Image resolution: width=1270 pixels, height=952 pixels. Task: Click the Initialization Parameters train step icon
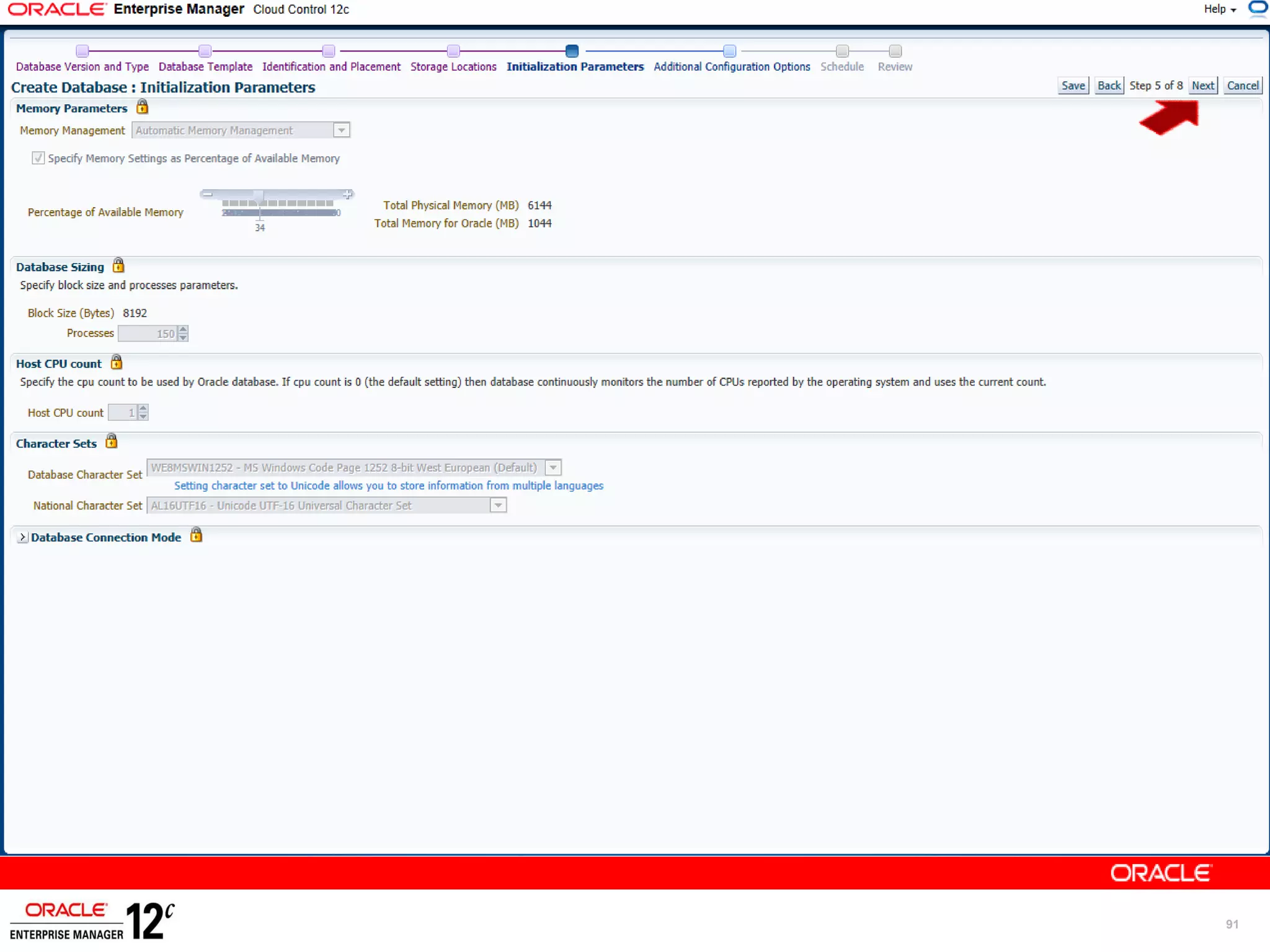572,51
